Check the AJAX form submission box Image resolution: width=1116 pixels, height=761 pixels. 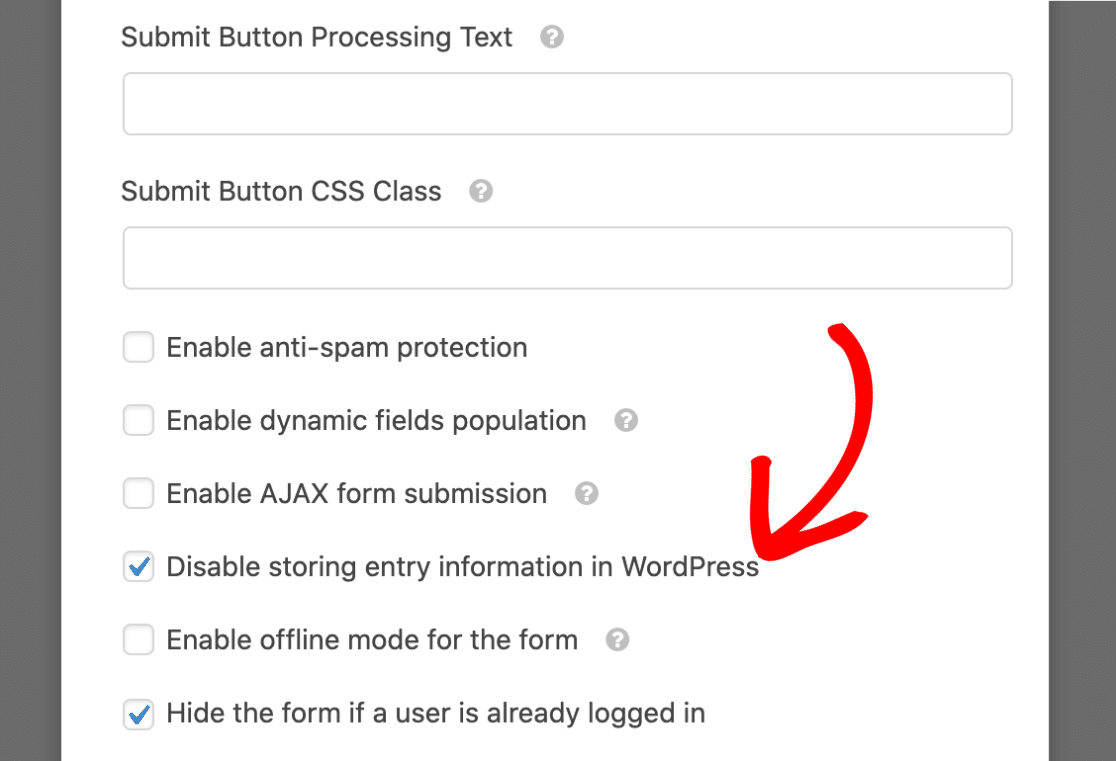(x=138, y=493)
